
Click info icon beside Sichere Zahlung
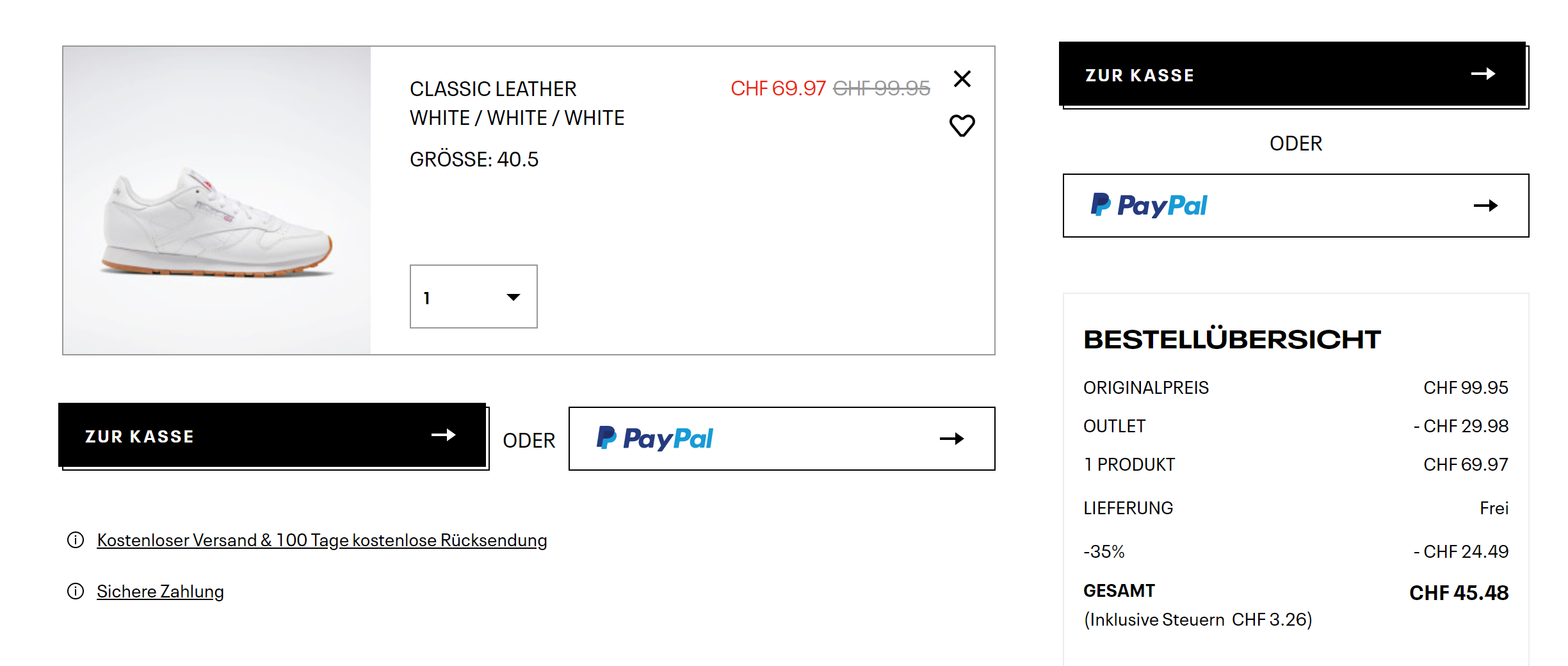pyautogui.click(x=76, y=591)
